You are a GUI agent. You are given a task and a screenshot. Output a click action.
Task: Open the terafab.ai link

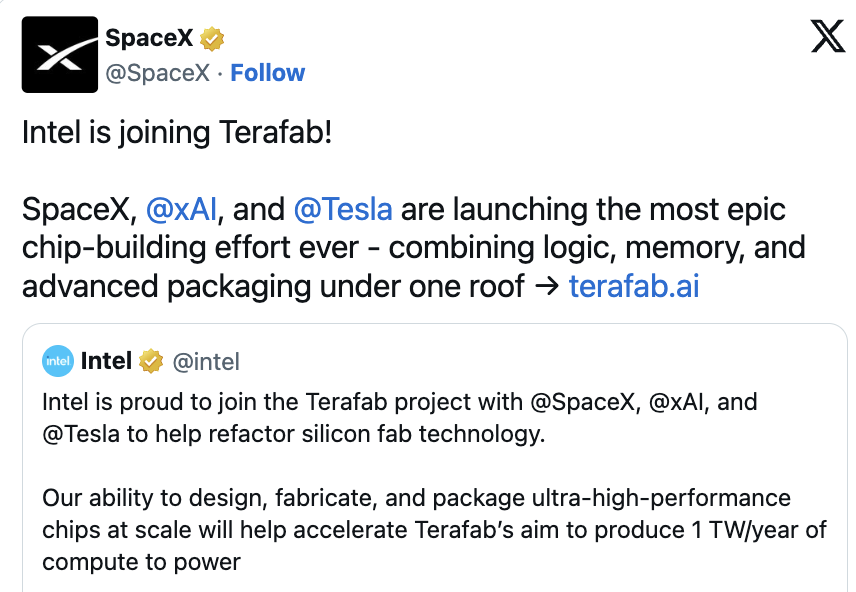633,286
